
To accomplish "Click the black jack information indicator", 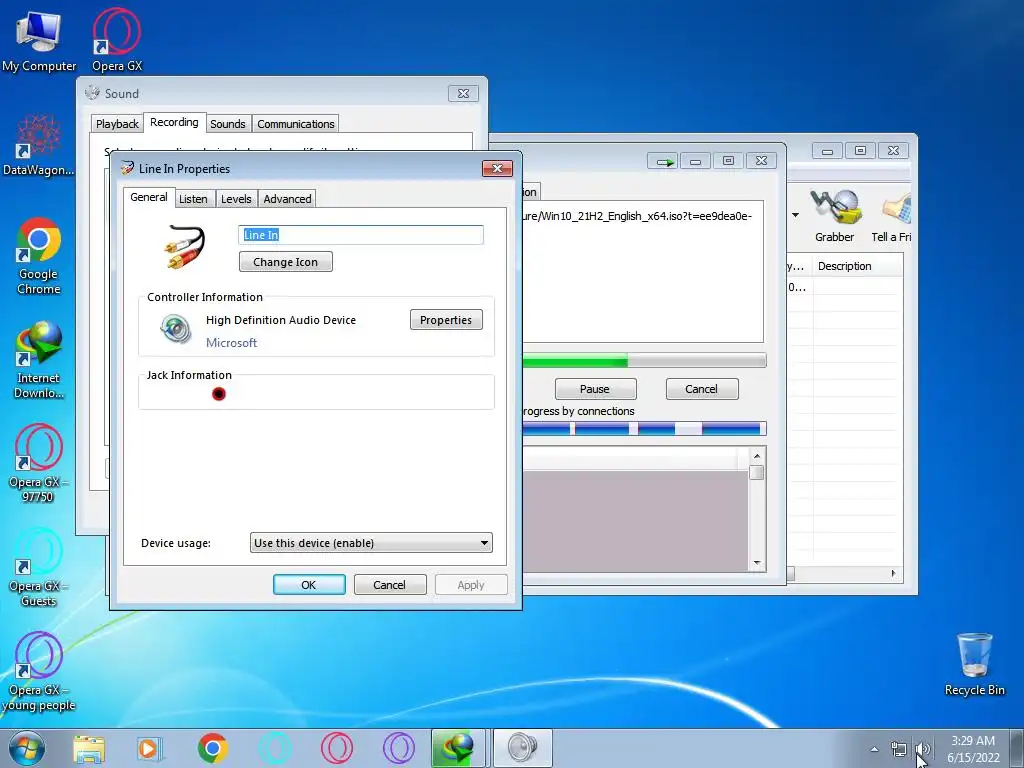I will (219, 394).
